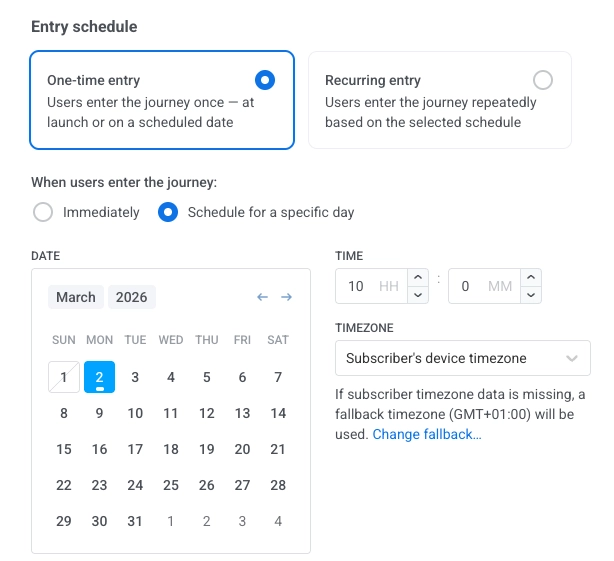614x561 pixels.
Task: Click the minutes input field
Action: click(x=484, y=286)
